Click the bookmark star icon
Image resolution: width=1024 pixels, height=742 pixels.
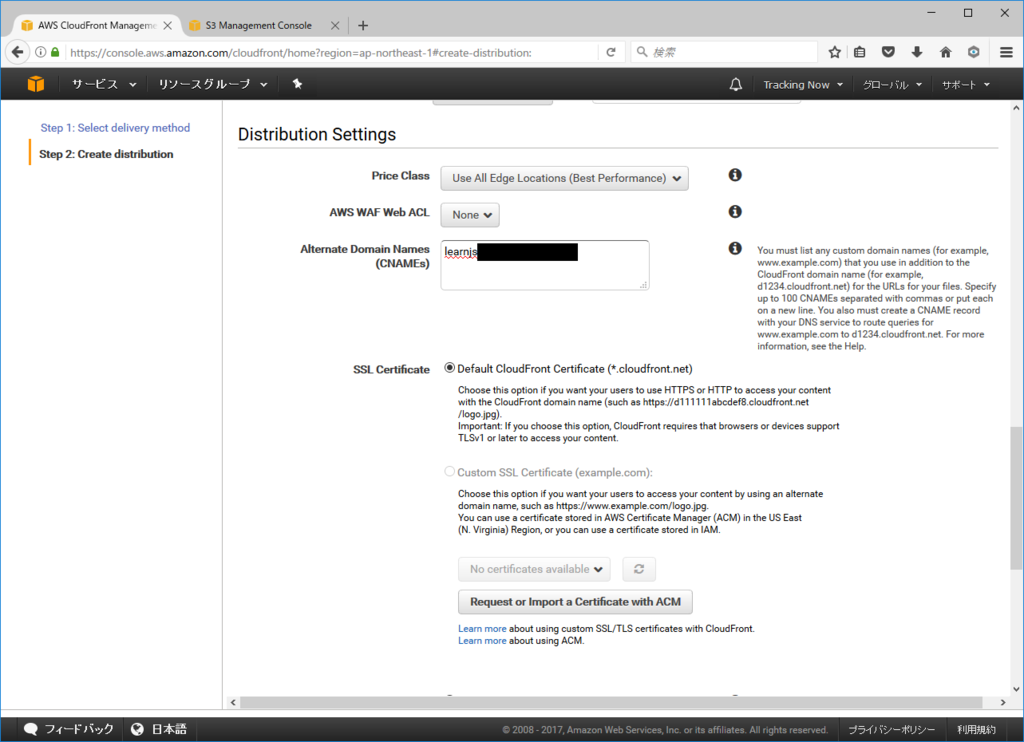835,52
